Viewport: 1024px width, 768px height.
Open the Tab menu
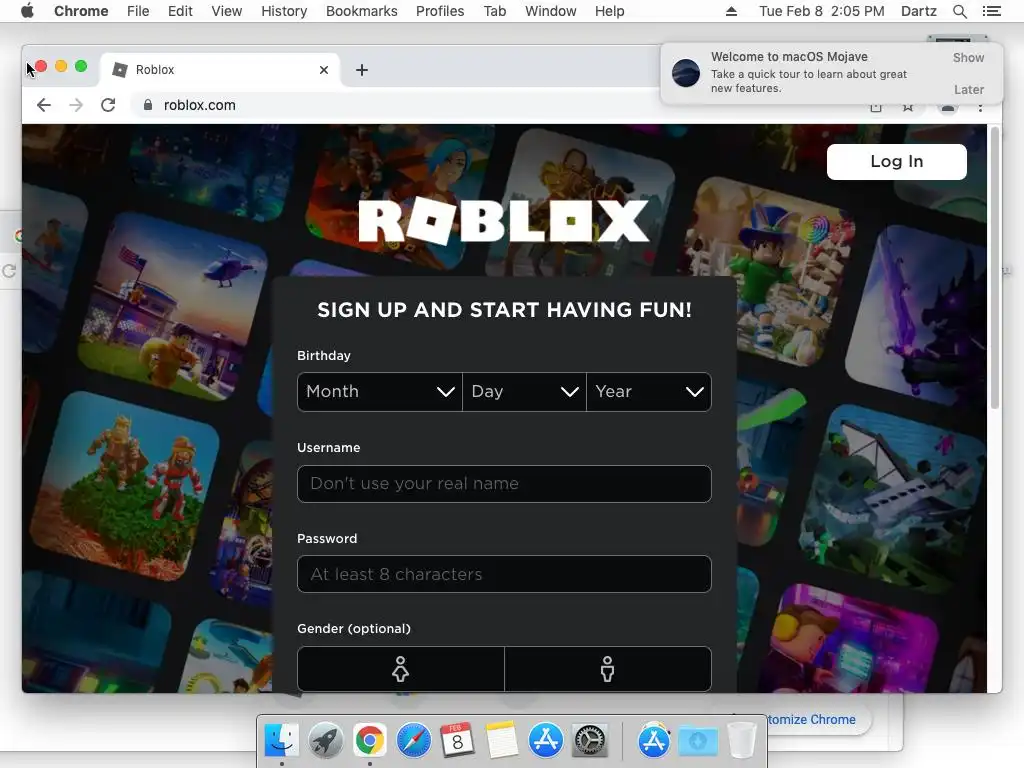tap(494, 11)
